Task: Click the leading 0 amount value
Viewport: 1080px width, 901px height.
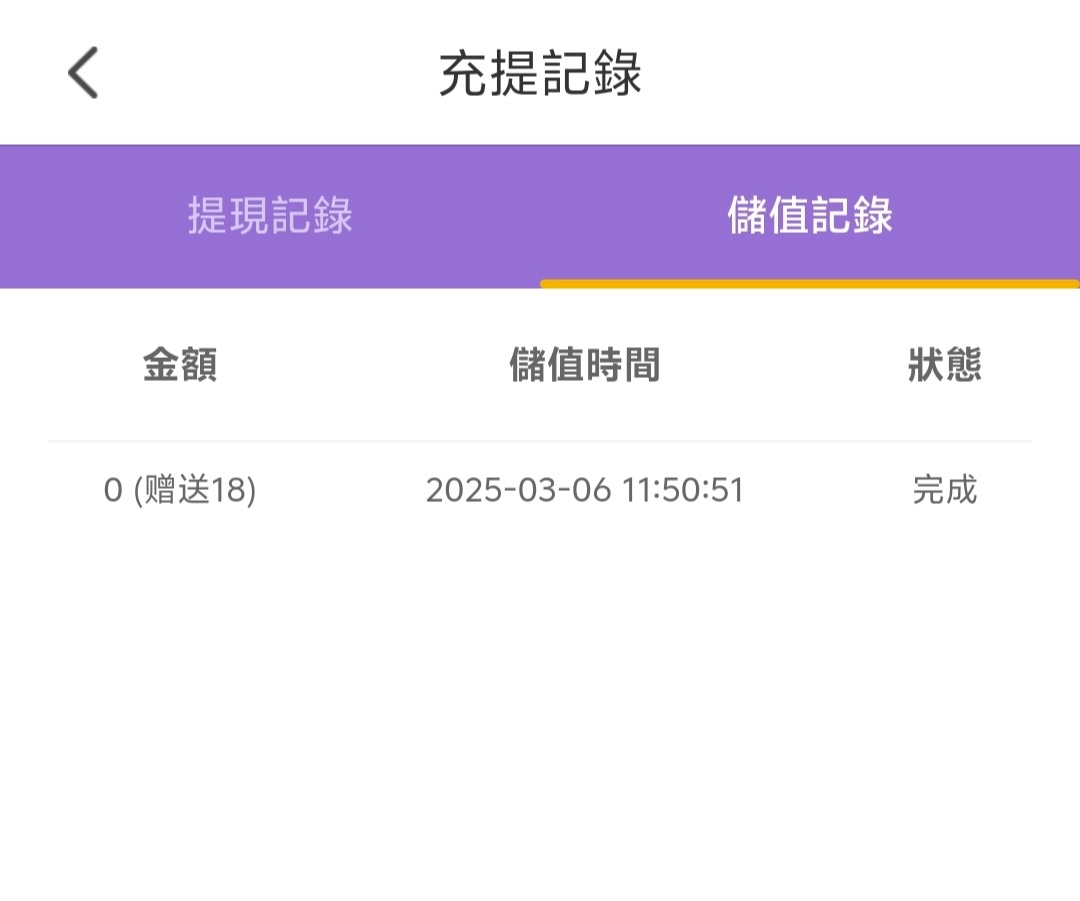Action: pyautogui.click(x=113, y=491)
